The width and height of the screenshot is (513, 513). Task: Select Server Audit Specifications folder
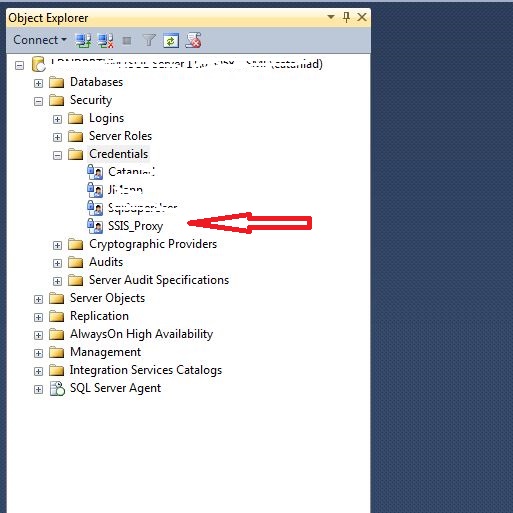[x=159, y=280]
